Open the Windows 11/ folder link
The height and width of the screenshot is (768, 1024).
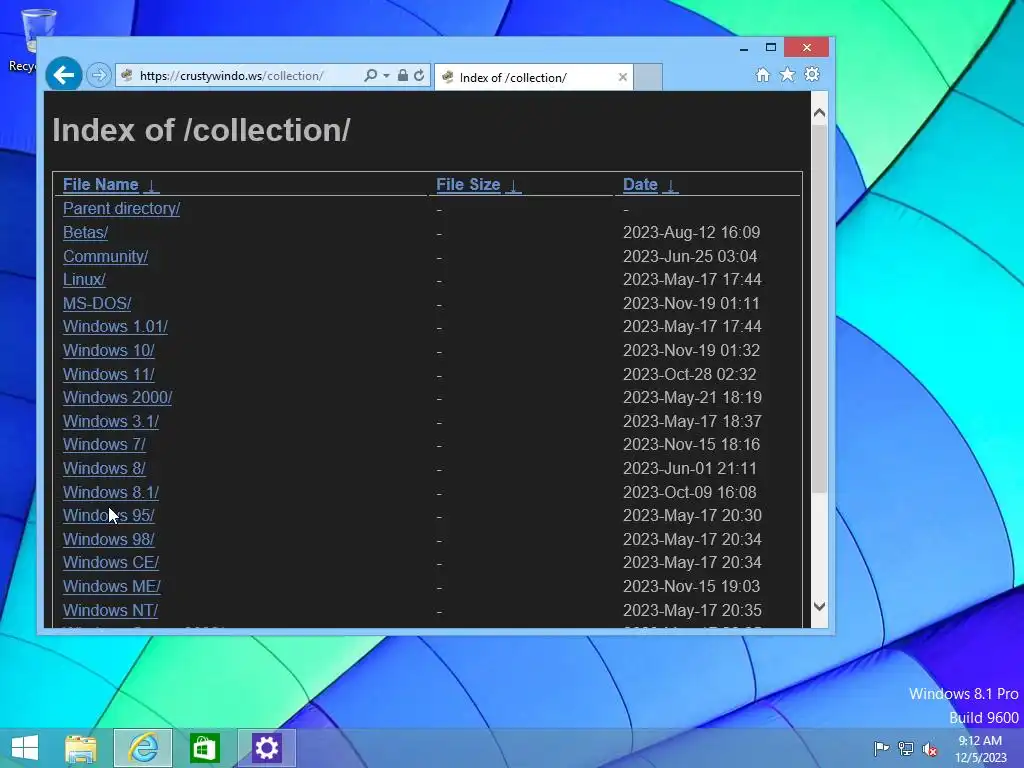[x=108, y=374]
